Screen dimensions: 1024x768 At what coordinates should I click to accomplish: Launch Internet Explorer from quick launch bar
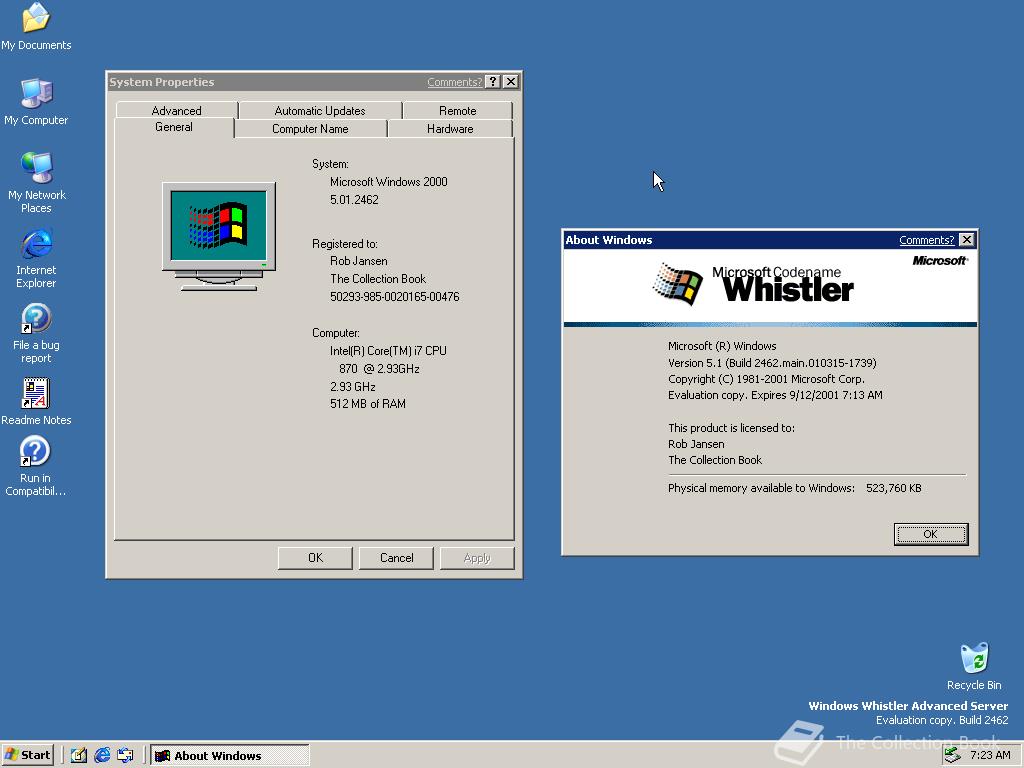point(102,755)
